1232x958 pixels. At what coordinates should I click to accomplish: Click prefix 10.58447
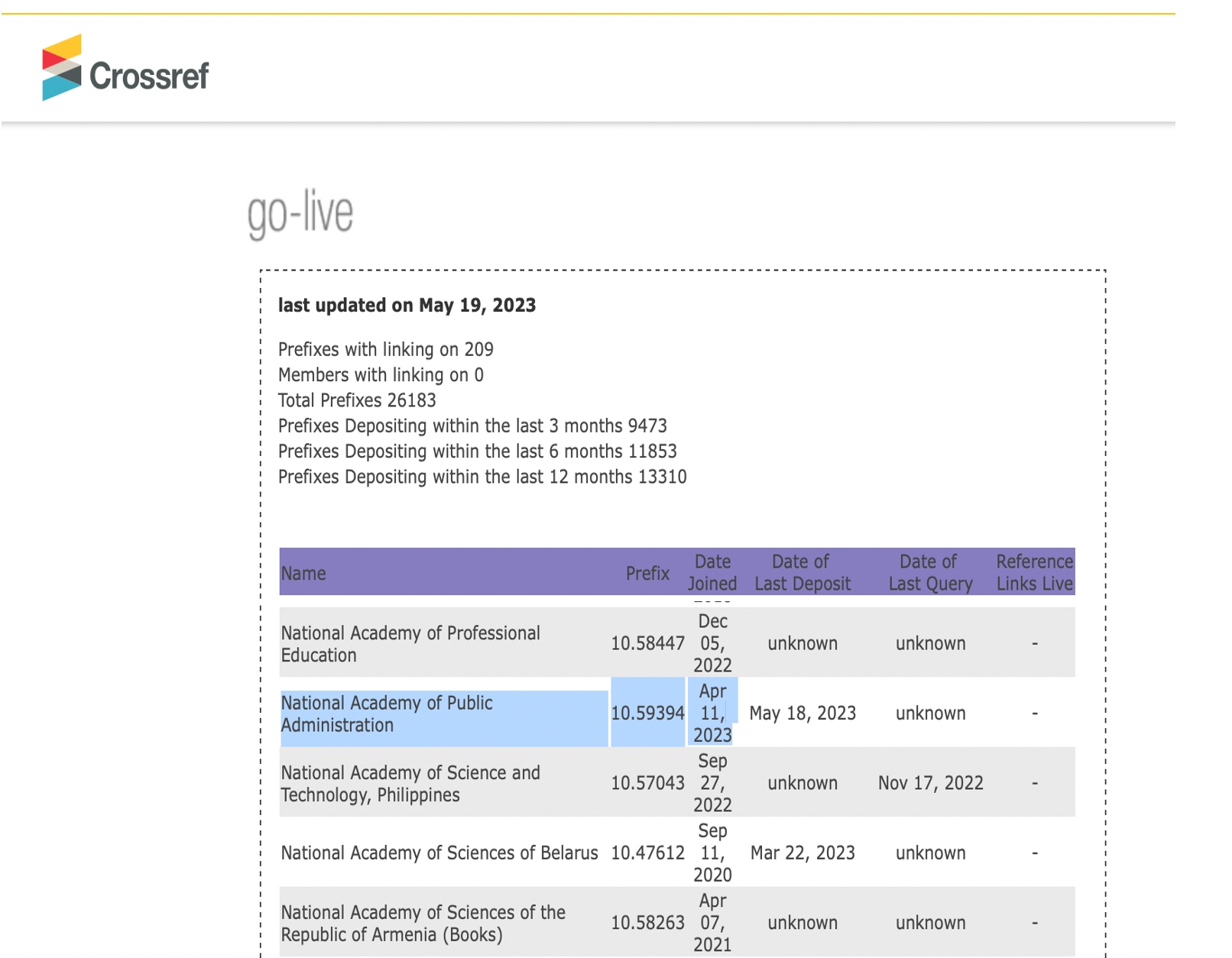647,643
